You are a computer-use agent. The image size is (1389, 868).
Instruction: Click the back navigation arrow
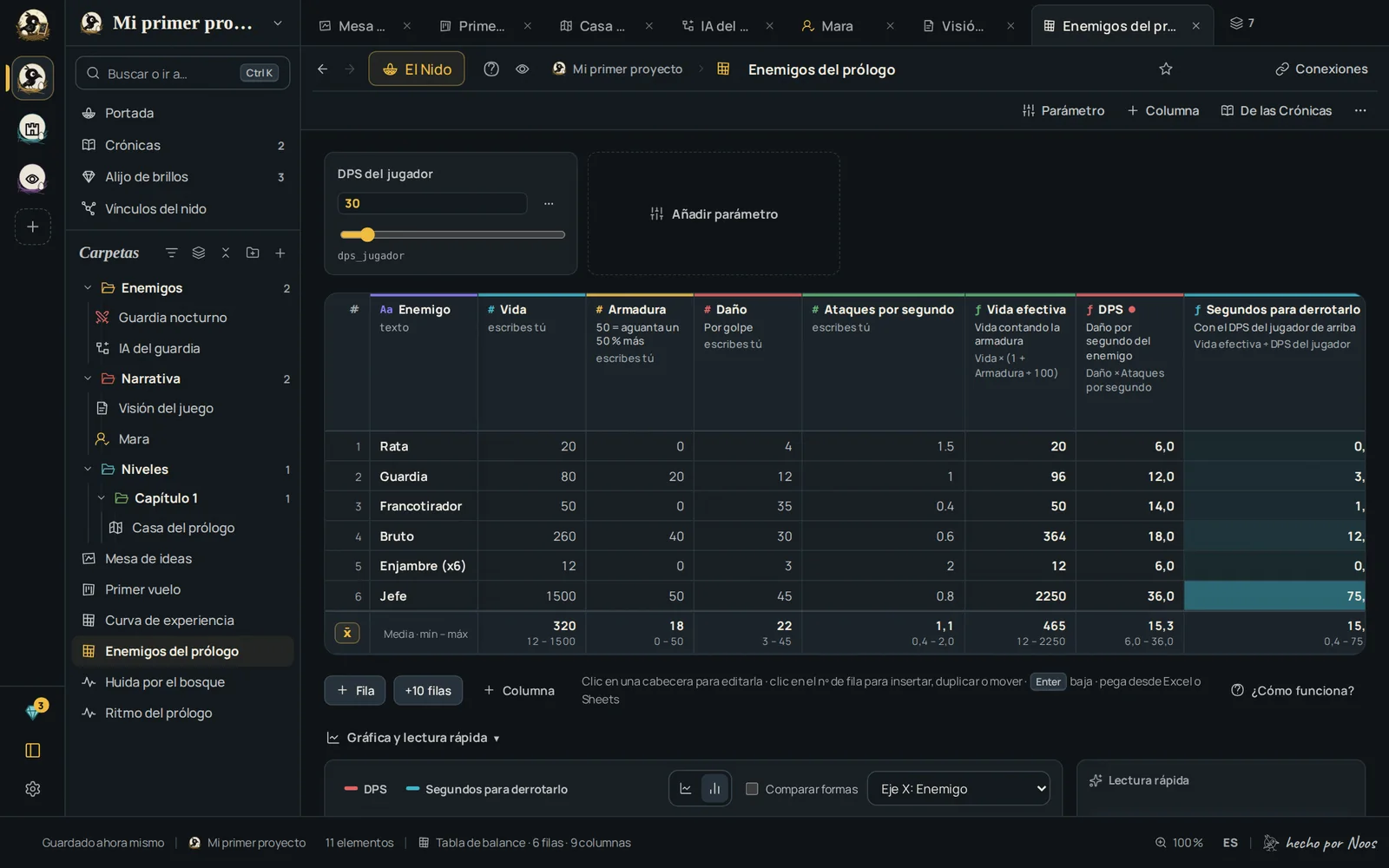322,69
